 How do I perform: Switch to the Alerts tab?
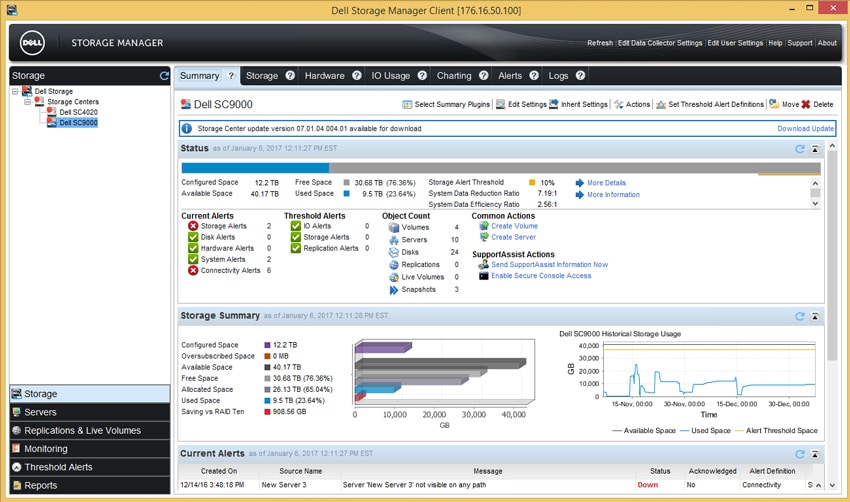[510, 76]
